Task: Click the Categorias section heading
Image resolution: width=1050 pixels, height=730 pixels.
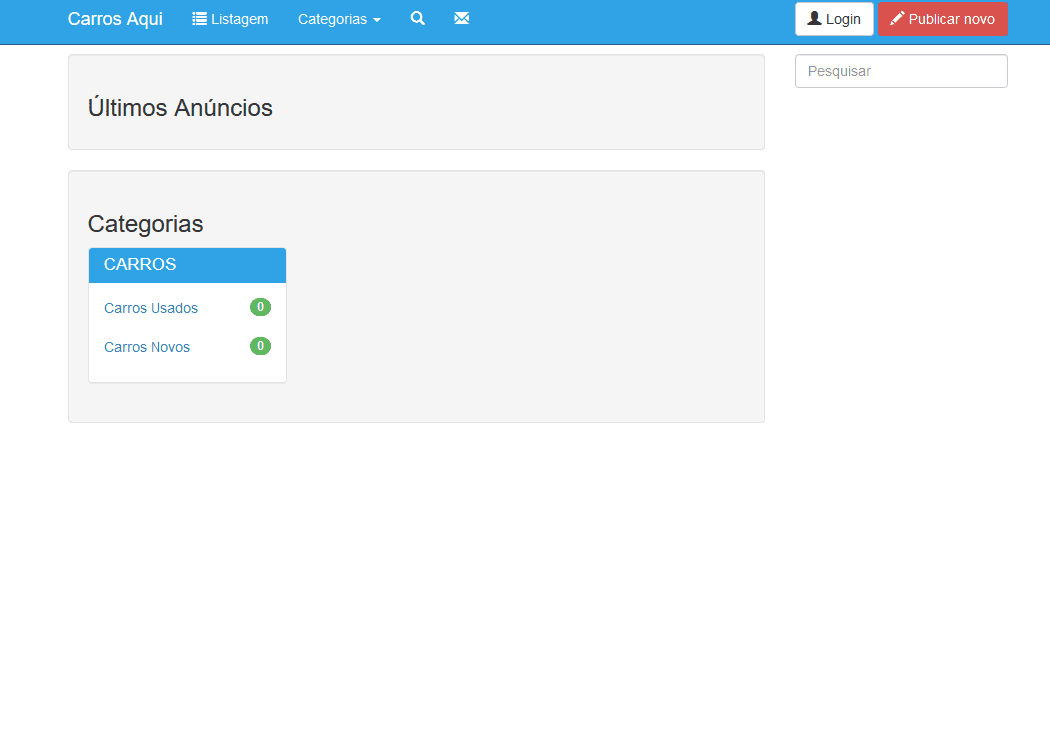Action: click(146, 224)
